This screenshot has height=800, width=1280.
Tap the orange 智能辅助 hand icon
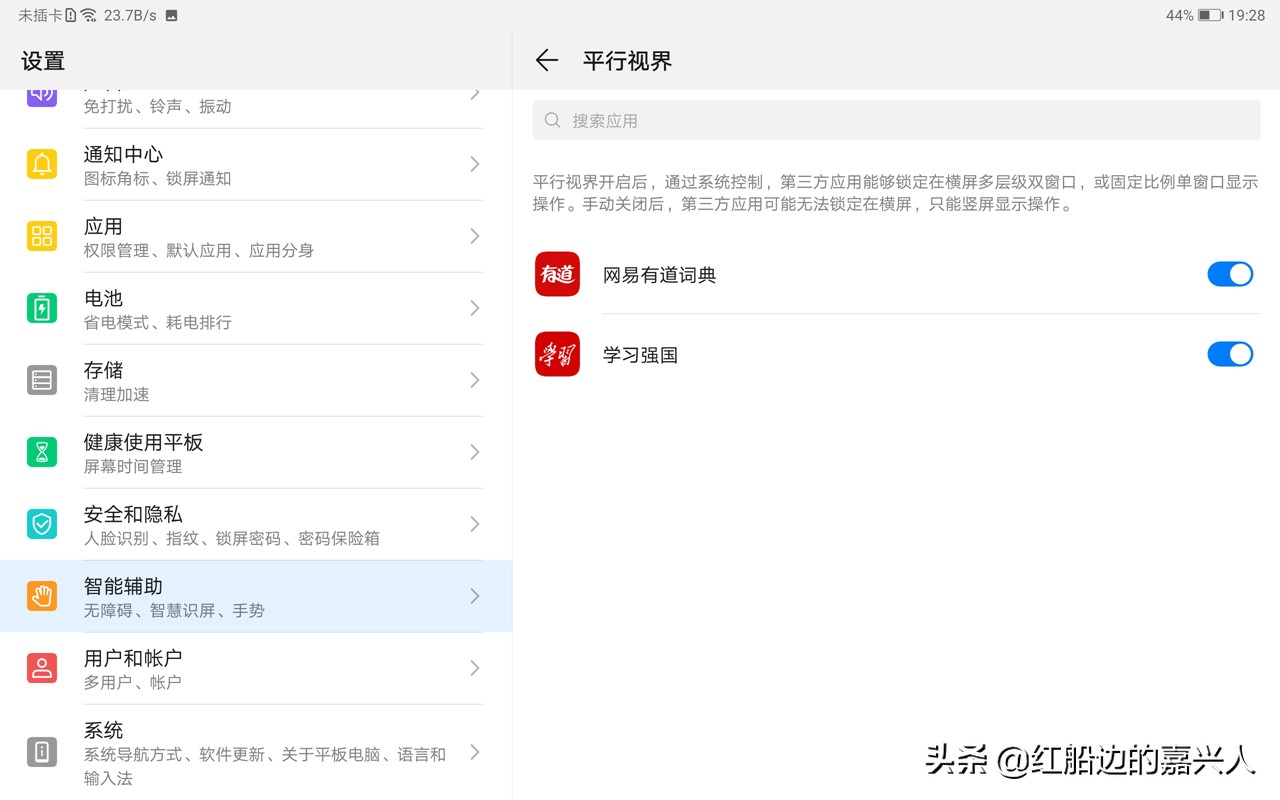41,597
